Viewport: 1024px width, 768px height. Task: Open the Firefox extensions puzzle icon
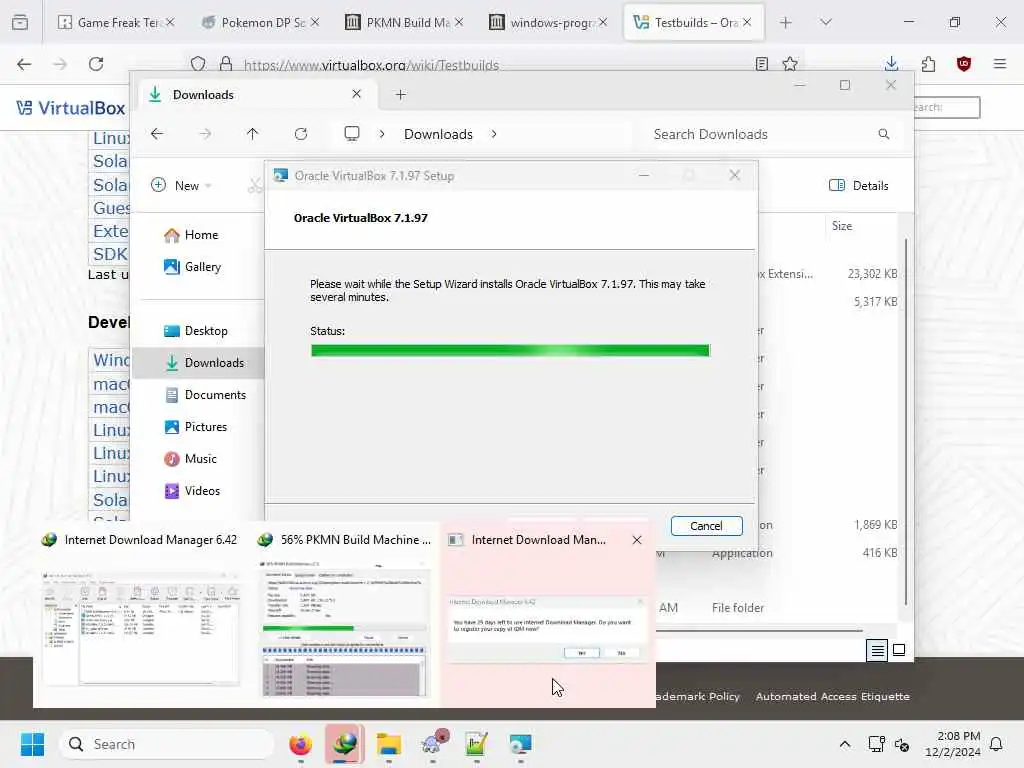[928, 64]
